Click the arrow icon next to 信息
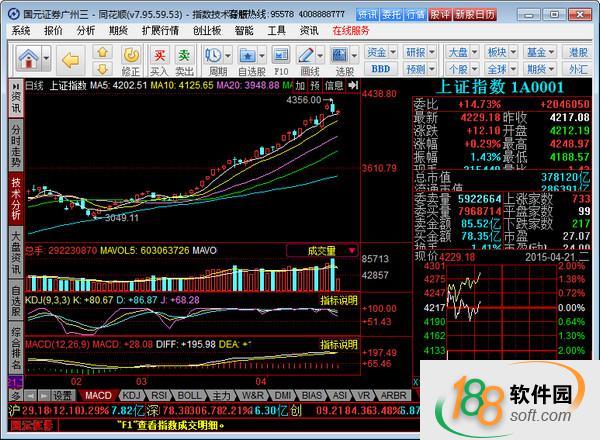This screenshot has width=600, height=440. click(352, 85)
